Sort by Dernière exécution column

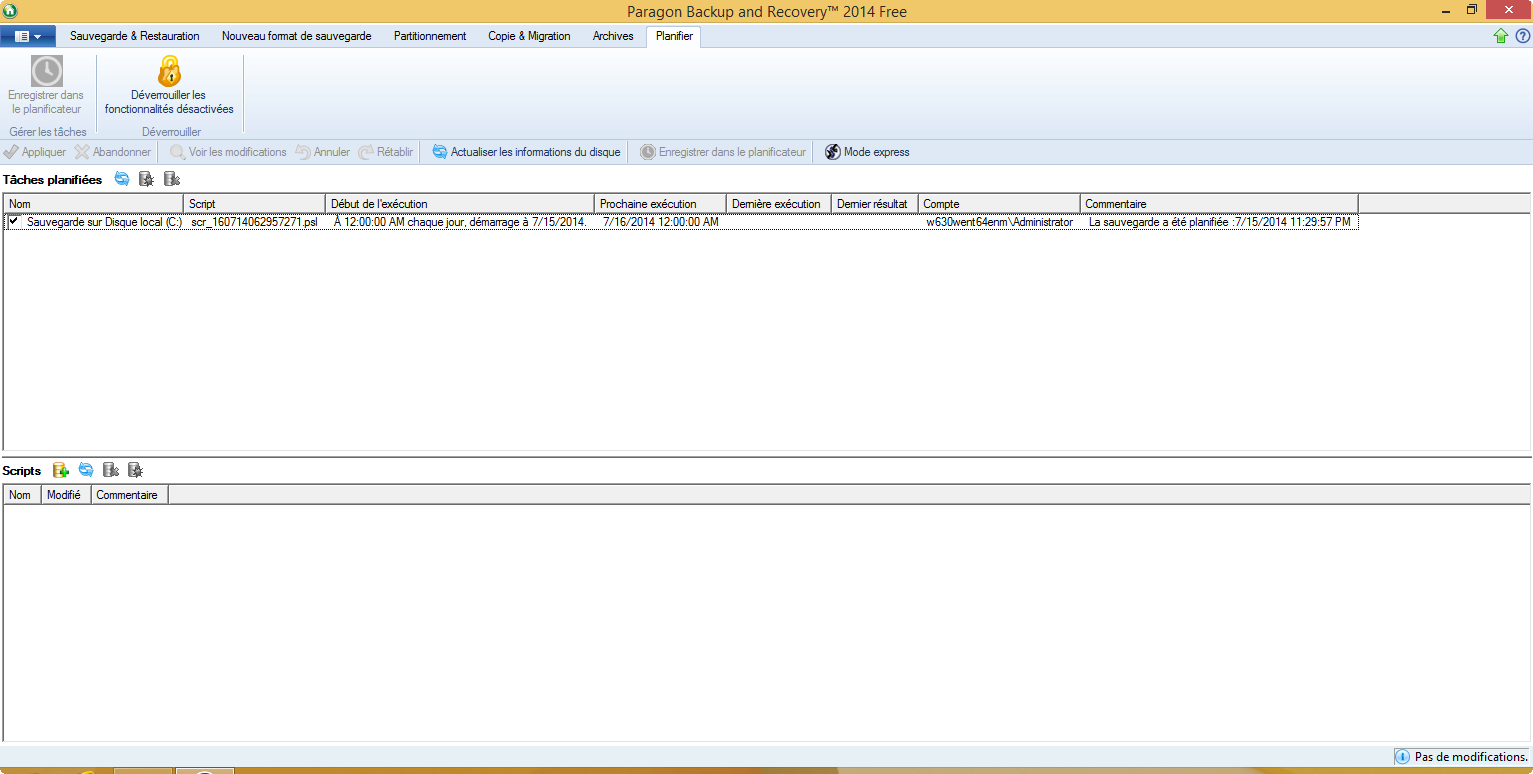pyautogui.click(x=779, y=203)
